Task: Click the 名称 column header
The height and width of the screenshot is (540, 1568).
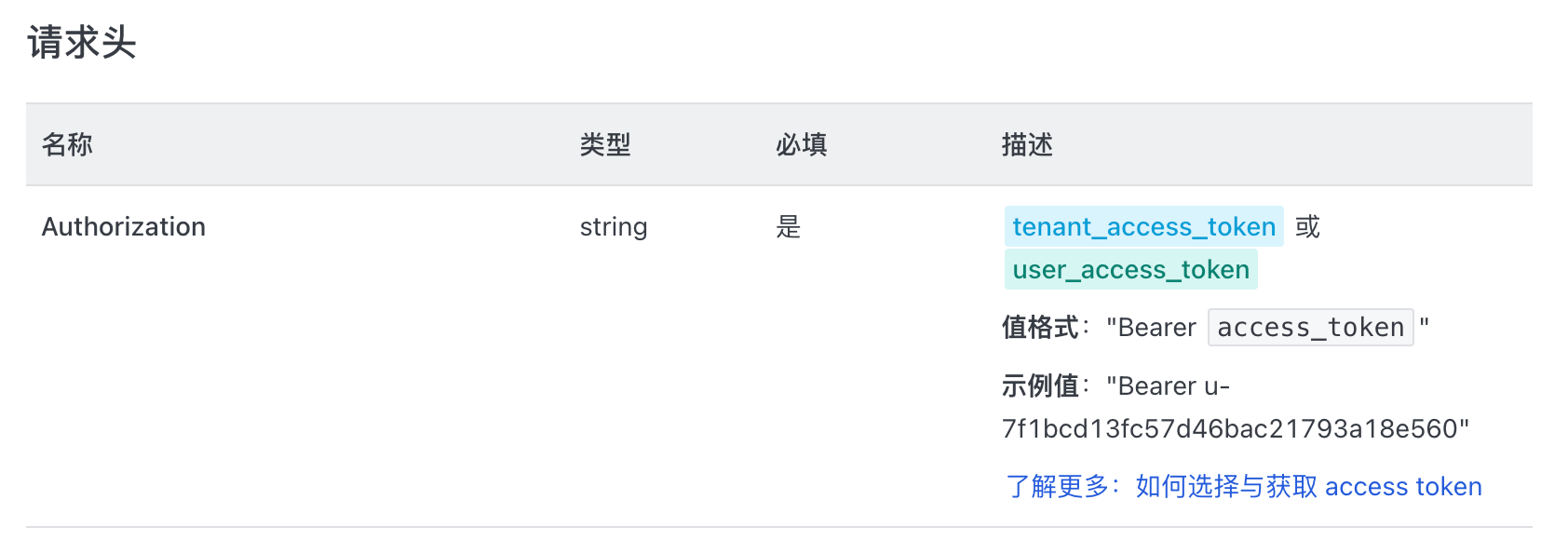Action: [x=67, y=144]
